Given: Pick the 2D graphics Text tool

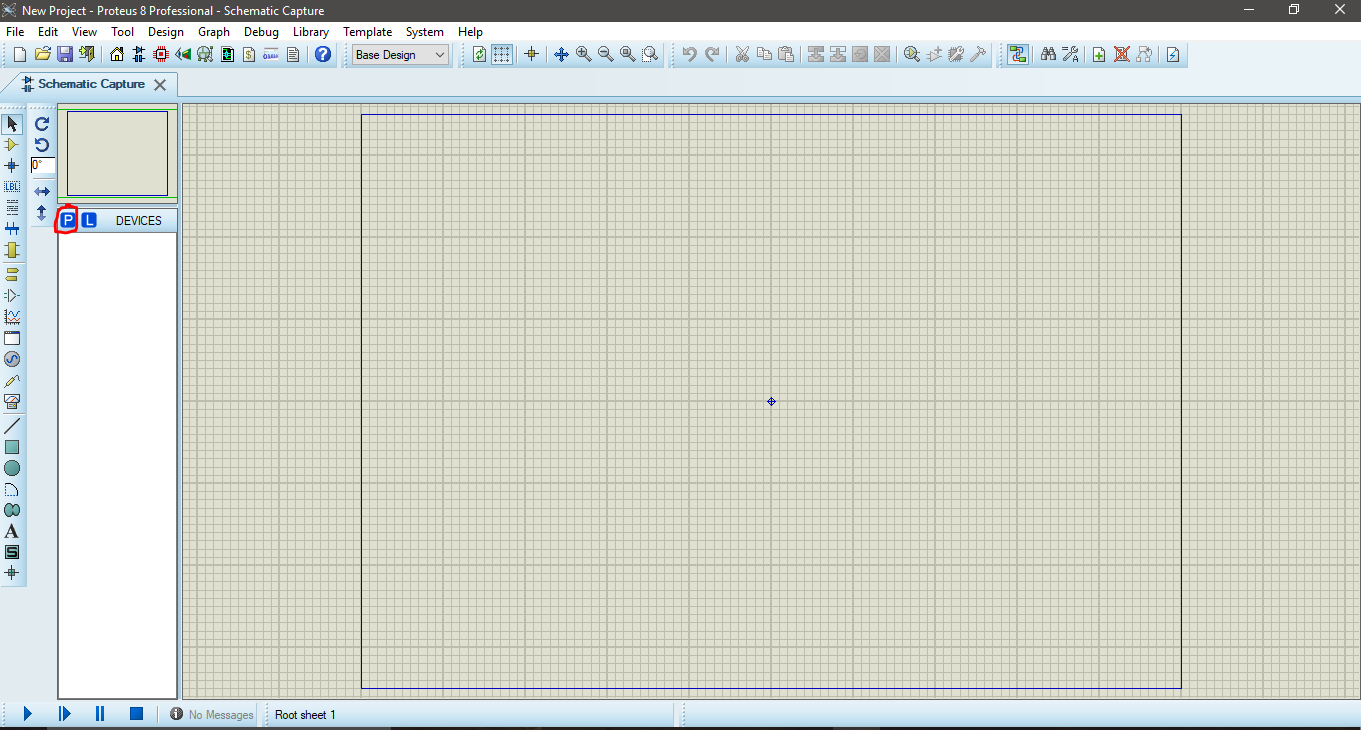Looking at the screenshot, I should click(12, 531).
